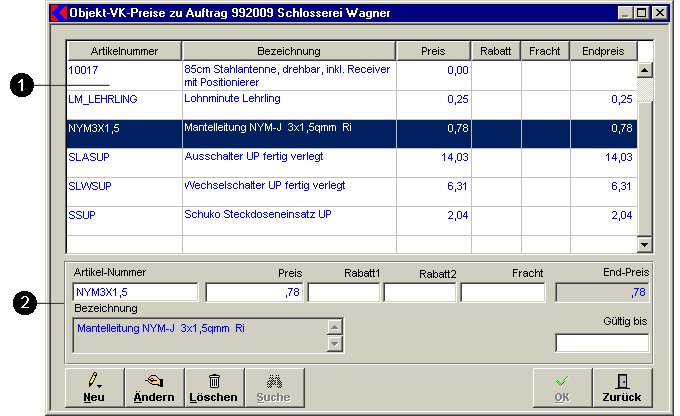Click the app icon in title bar

[57, 13]
